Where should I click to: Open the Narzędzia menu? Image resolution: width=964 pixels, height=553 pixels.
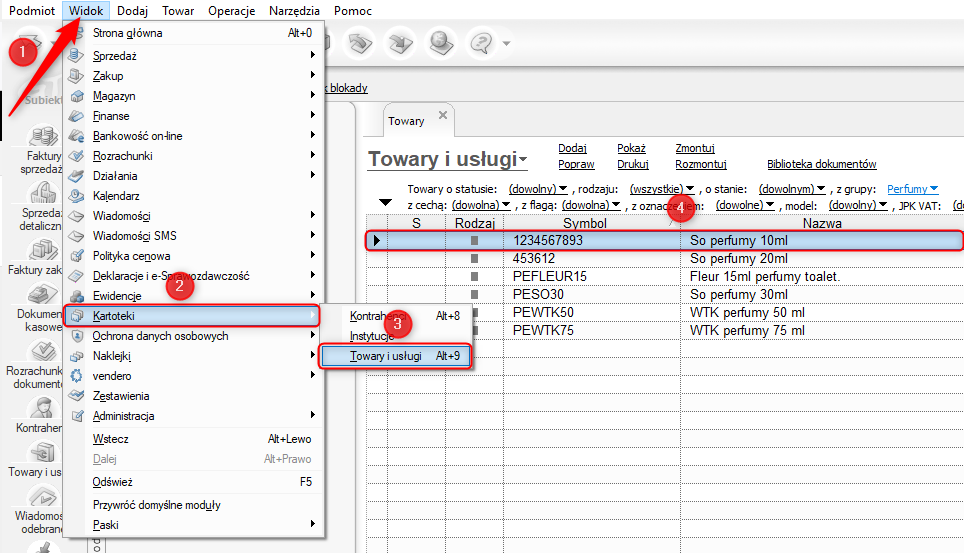294,10
